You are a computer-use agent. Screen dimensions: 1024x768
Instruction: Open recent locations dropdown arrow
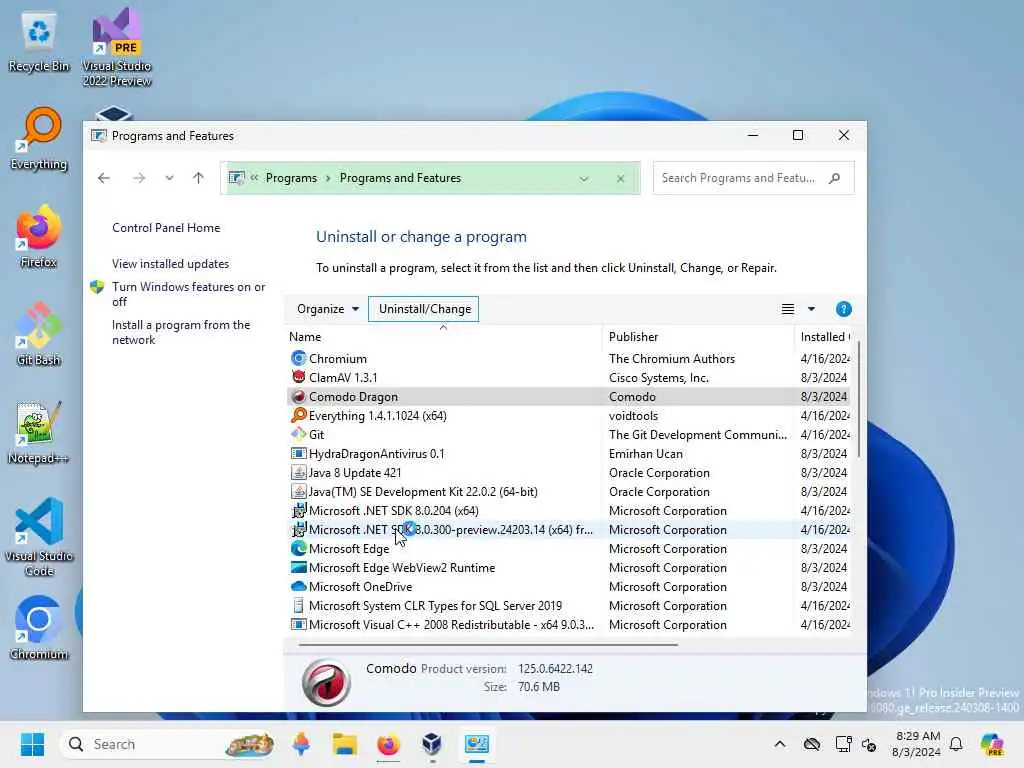click(x=169, y=178)
